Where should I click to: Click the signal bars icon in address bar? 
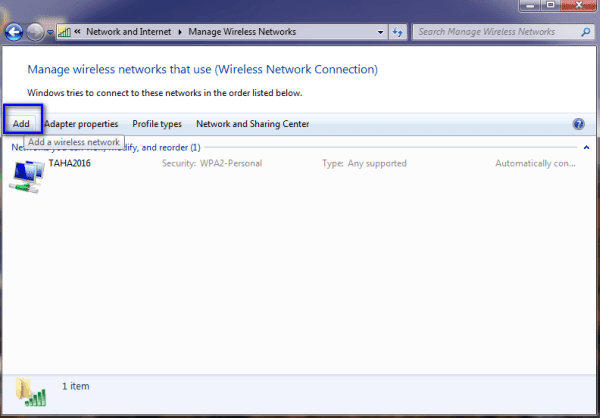click(x=65, y=32)
